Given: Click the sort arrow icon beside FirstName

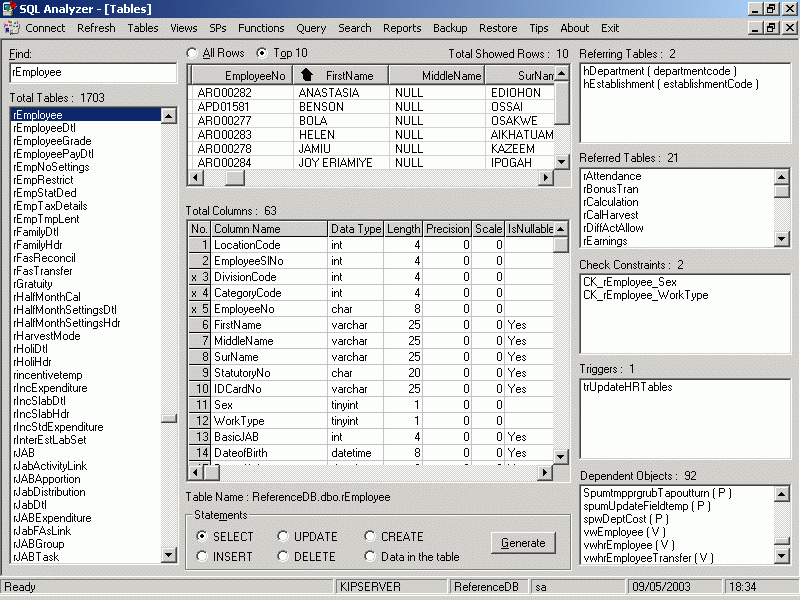Looking at the screenshot, I should click(307, 75).
